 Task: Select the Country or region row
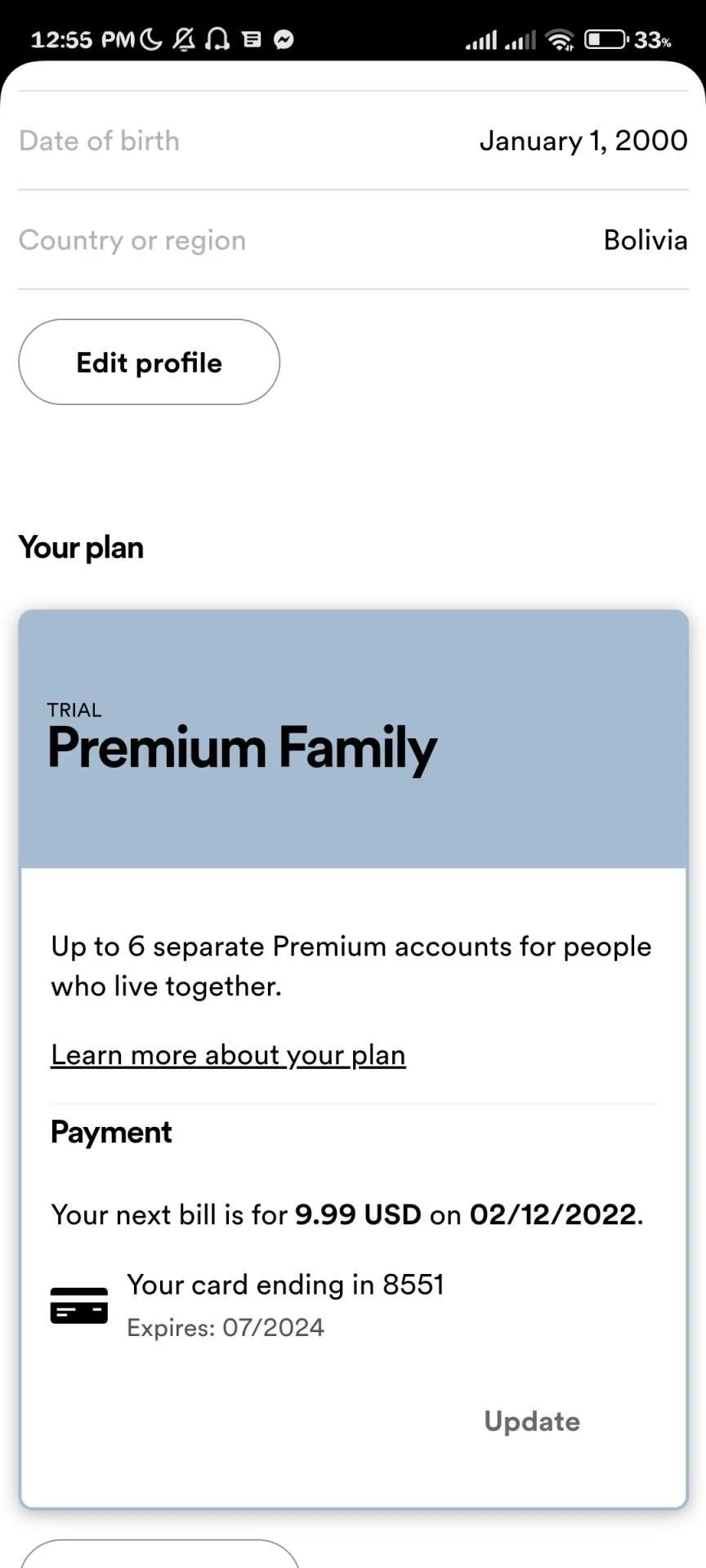pos(353,240)
